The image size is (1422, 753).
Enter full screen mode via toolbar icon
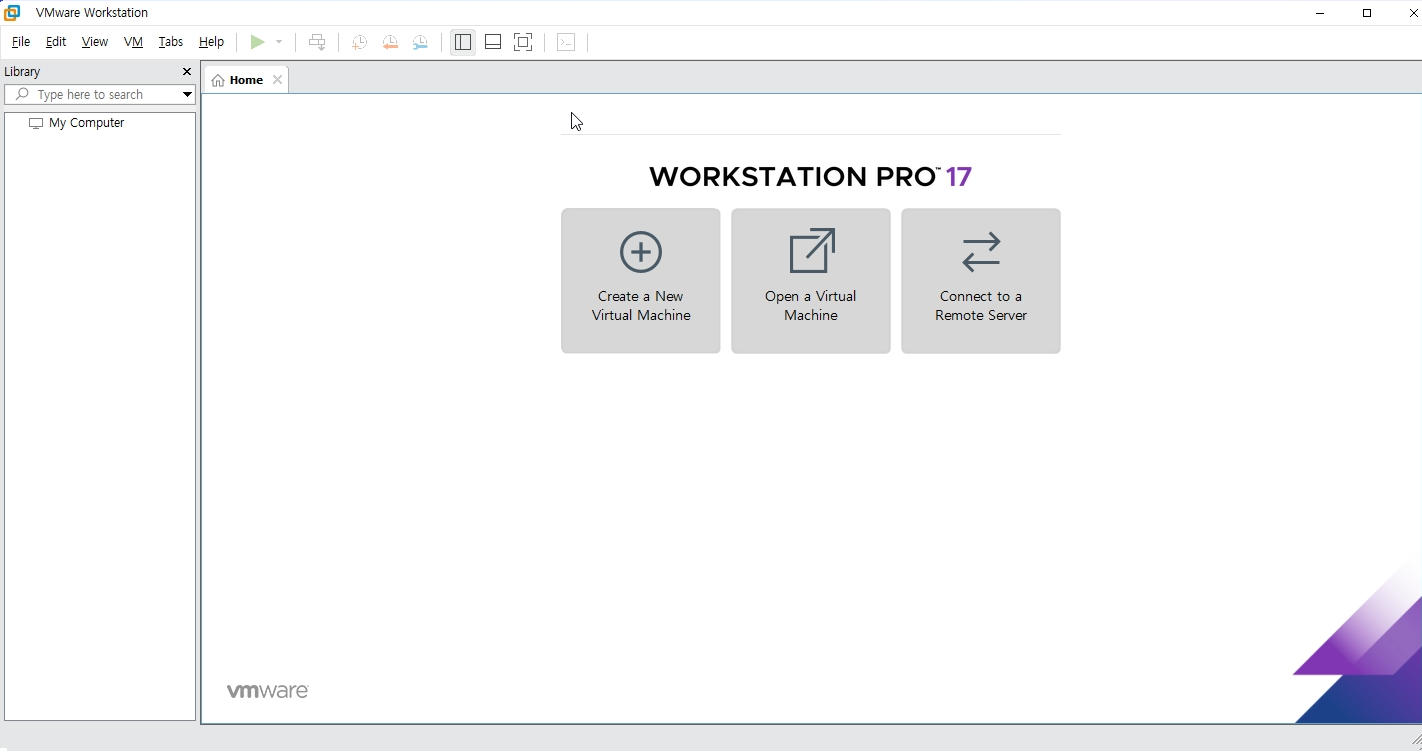click(x=523, y=42)
